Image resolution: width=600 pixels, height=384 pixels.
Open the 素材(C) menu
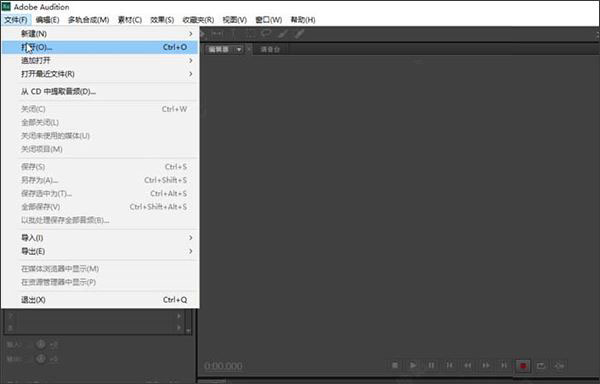tap(130, 20)
